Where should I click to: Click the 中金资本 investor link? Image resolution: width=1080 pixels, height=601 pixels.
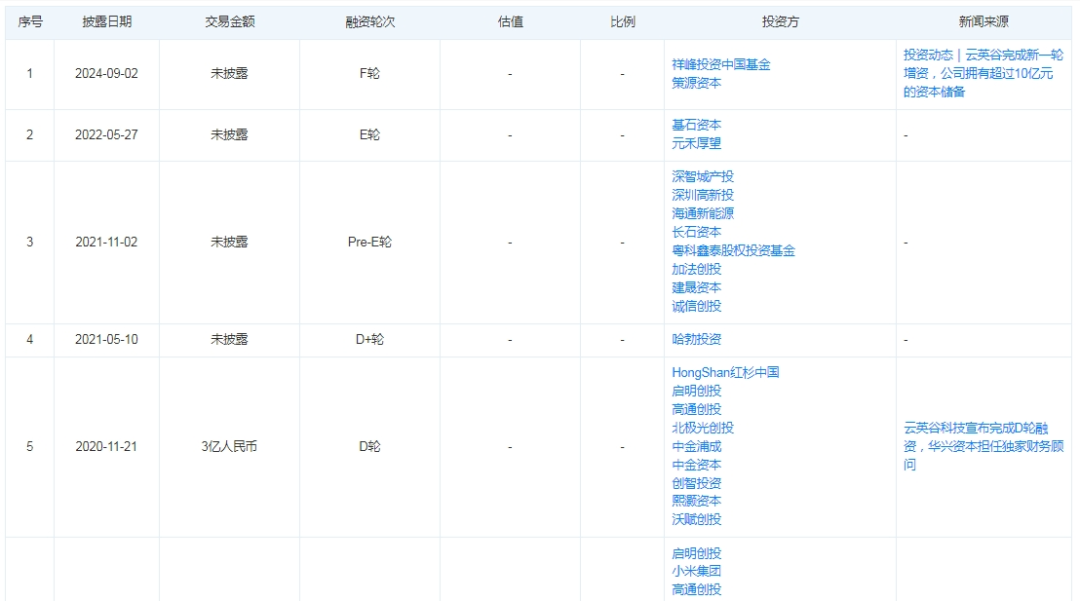[x=696, y=465]
